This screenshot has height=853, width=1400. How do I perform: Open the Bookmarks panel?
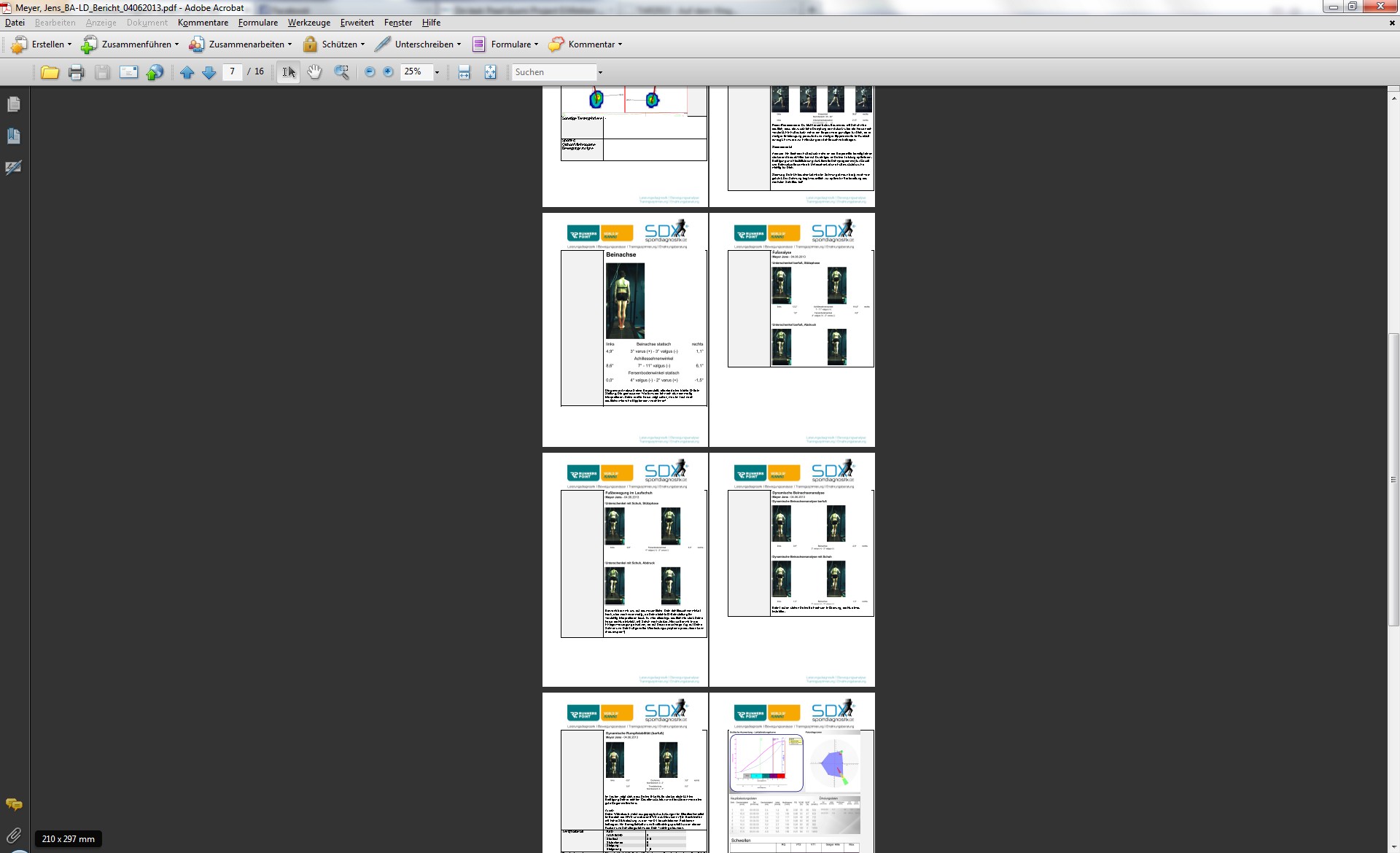pyautogui.click(x=14, y=136)
